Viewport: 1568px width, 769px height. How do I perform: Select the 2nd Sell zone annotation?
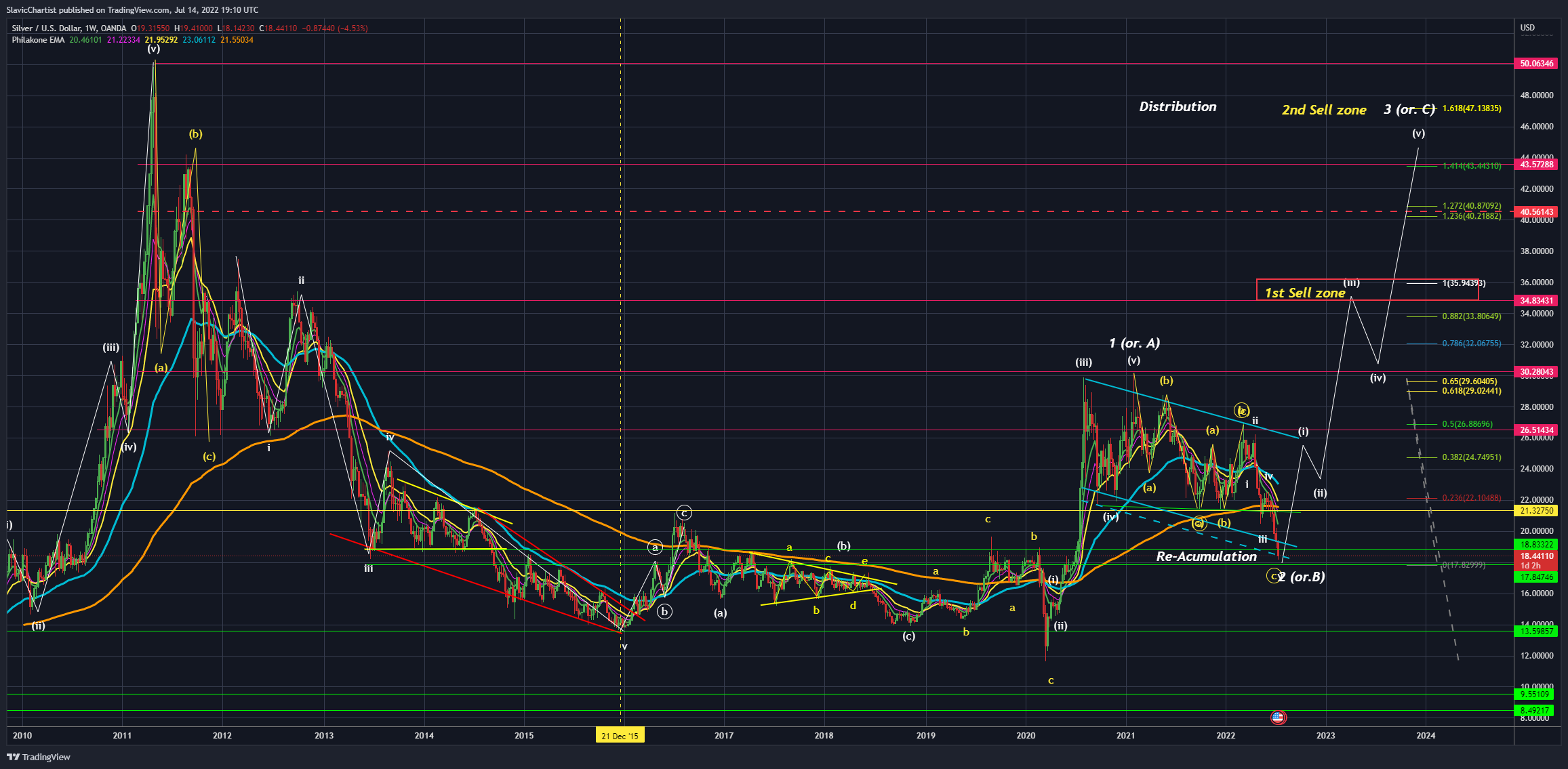click(x=1323, y=110)
